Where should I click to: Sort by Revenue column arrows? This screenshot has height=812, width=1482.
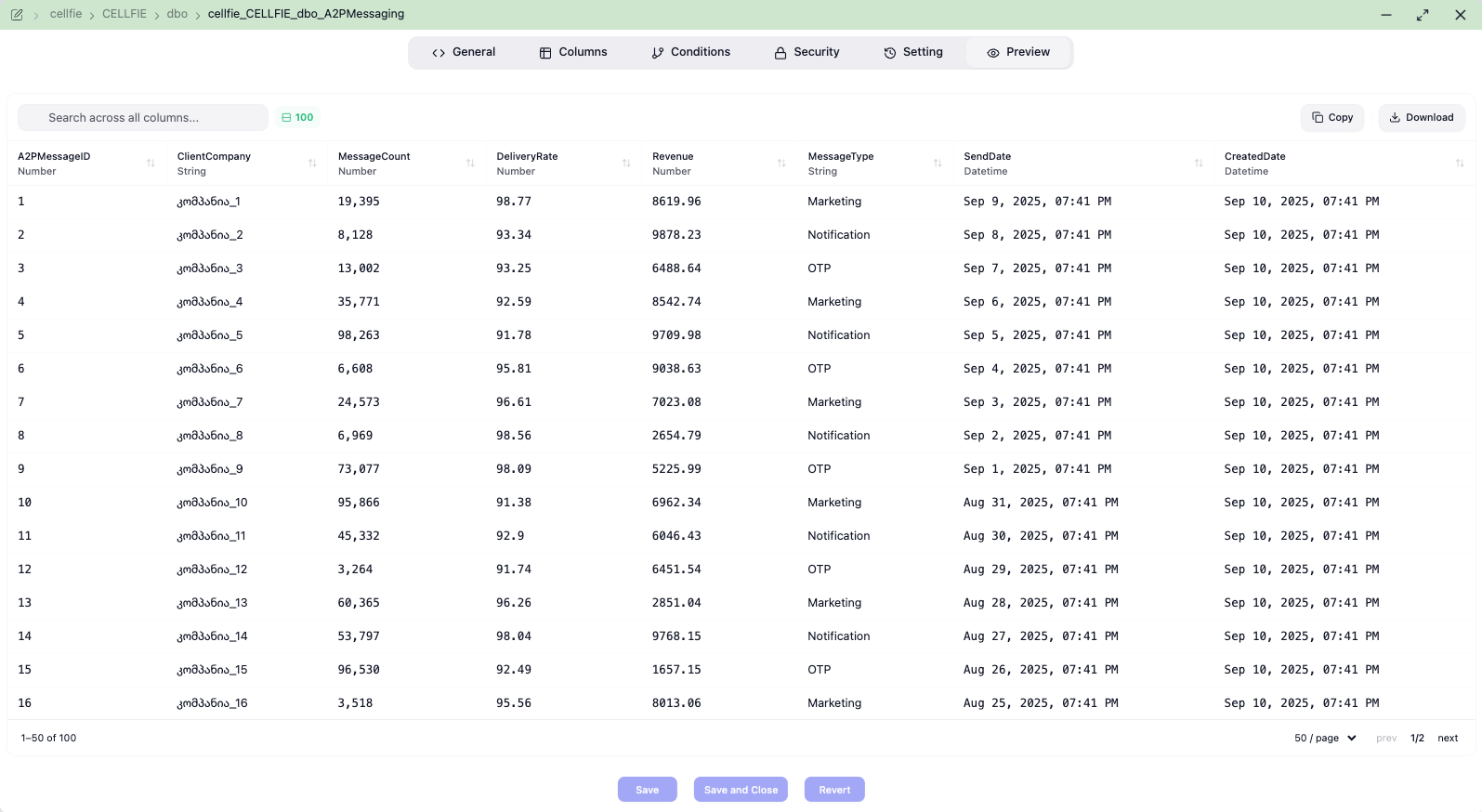(x=781, y=164)
